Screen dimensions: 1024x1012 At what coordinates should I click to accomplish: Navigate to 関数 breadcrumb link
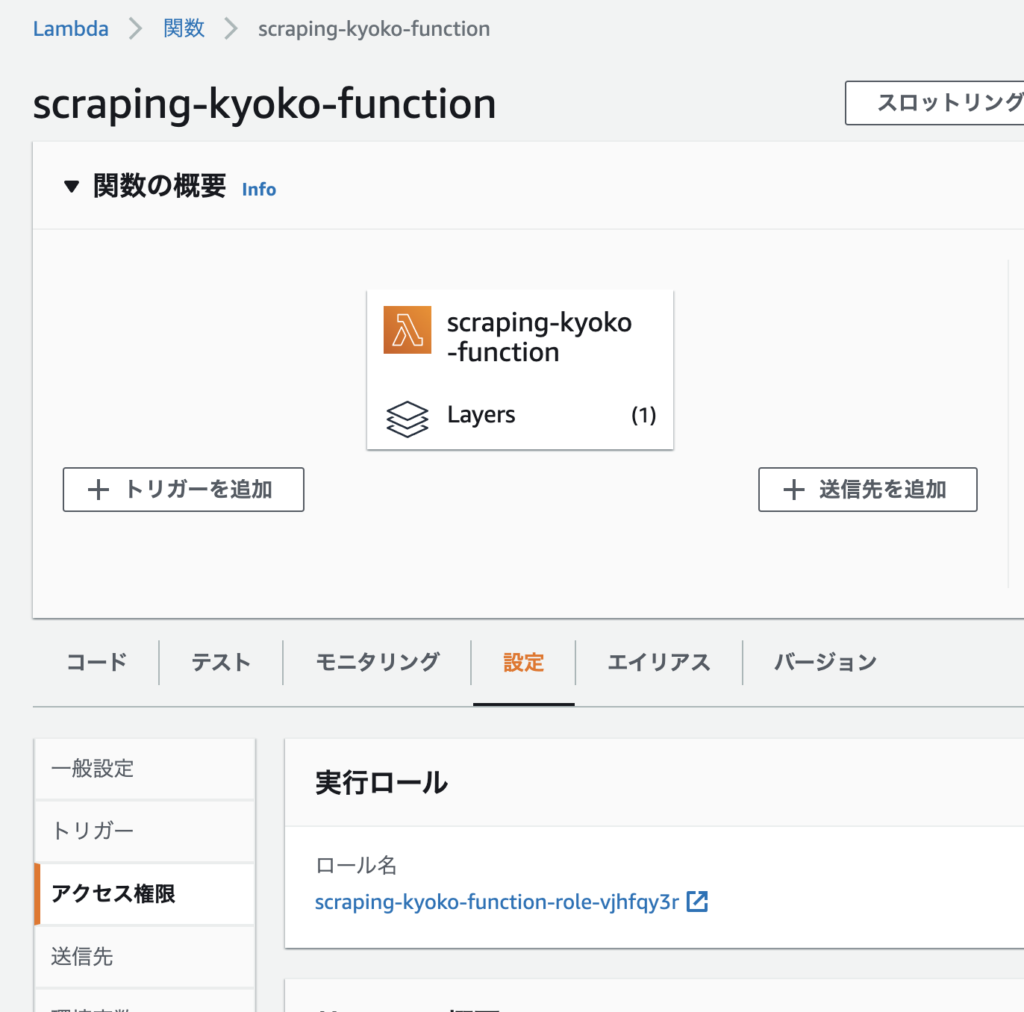[x=184, y=29]
